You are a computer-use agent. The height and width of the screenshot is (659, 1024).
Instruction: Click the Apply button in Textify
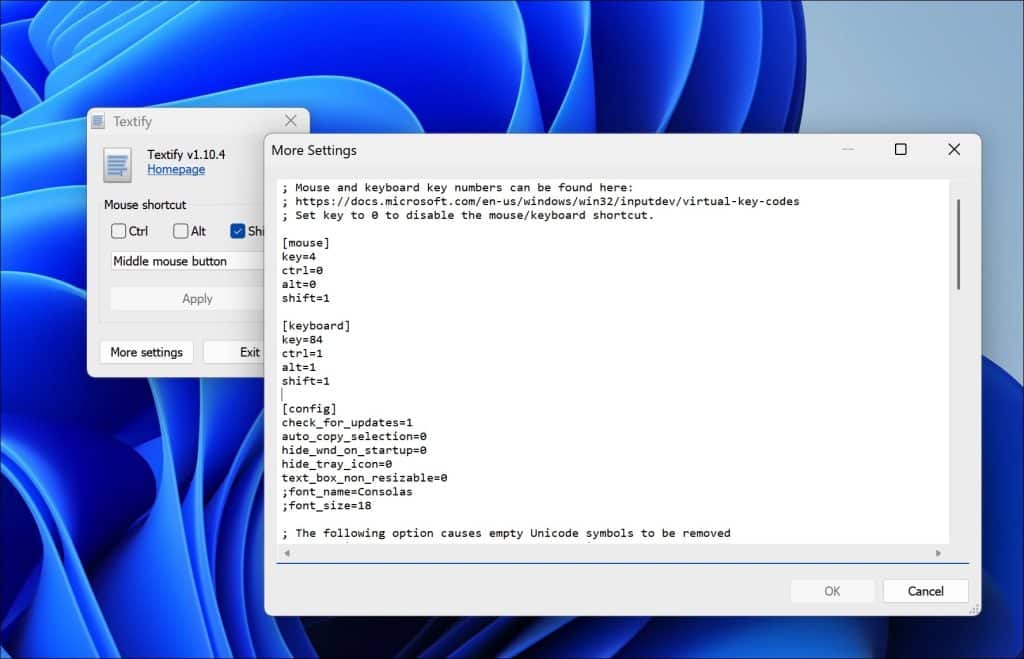(187, 298)
